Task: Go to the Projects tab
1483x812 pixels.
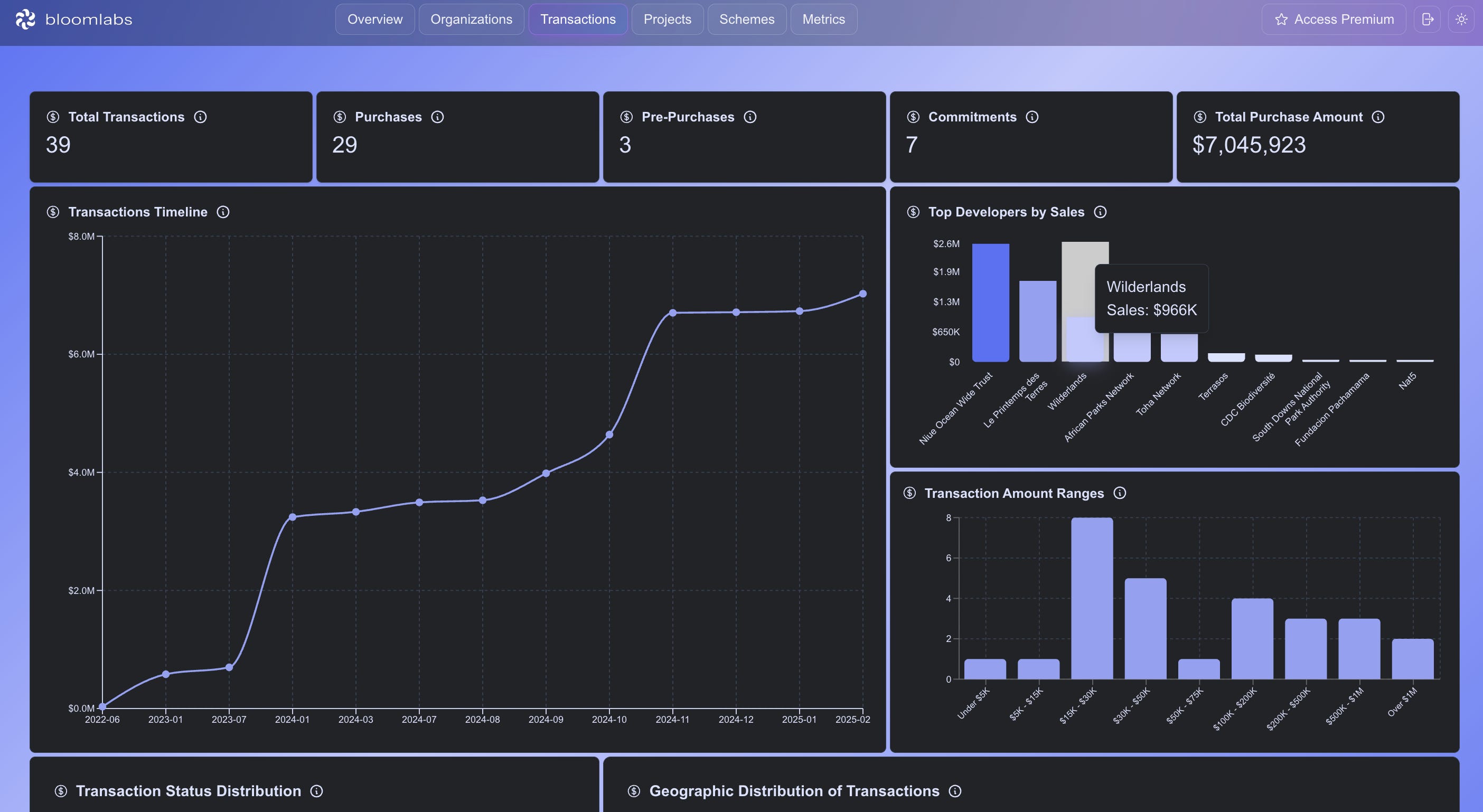Action: [x=667, y=20]
